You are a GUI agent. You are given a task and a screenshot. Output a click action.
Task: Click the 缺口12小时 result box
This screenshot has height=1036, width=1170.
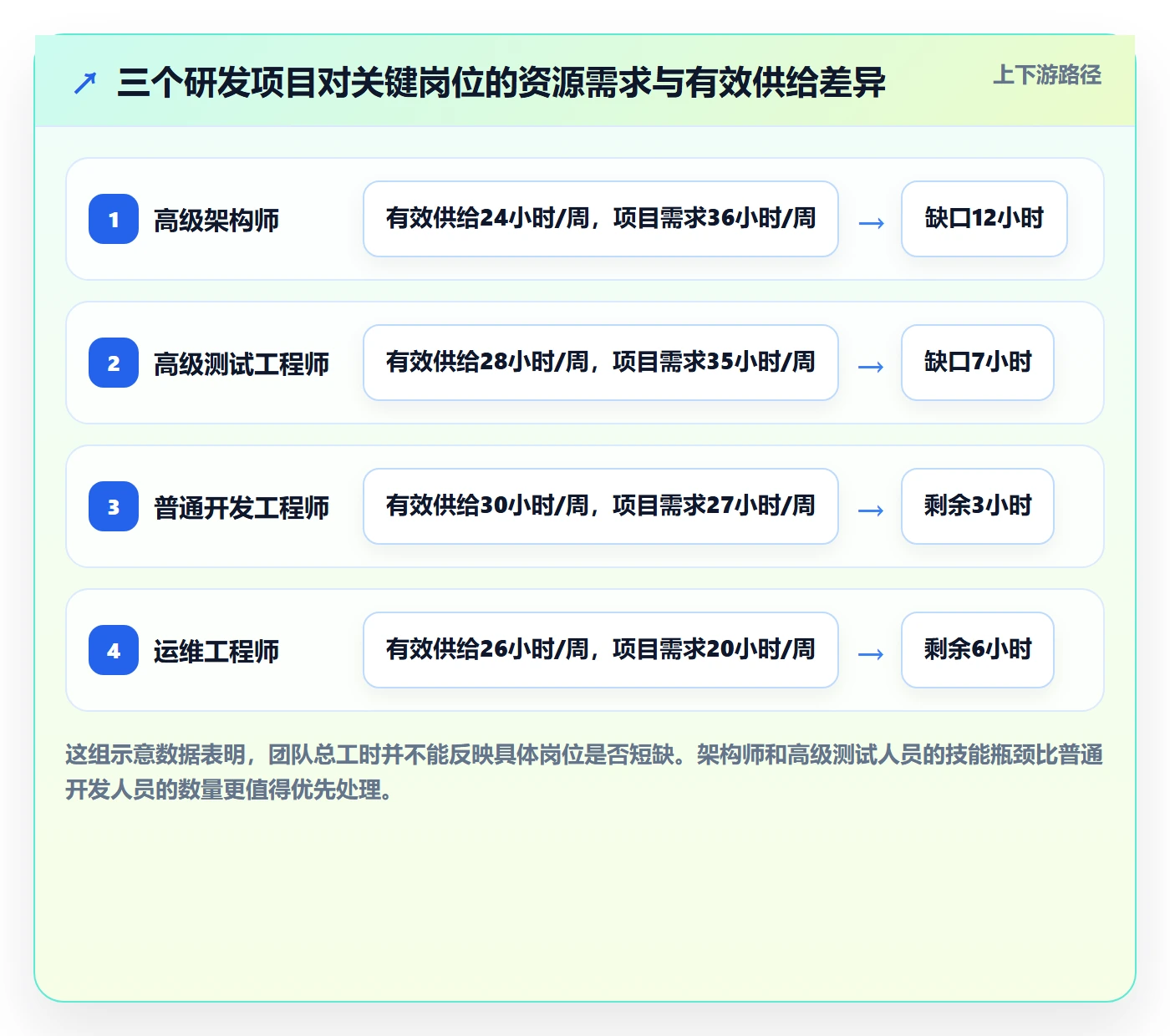984,219
